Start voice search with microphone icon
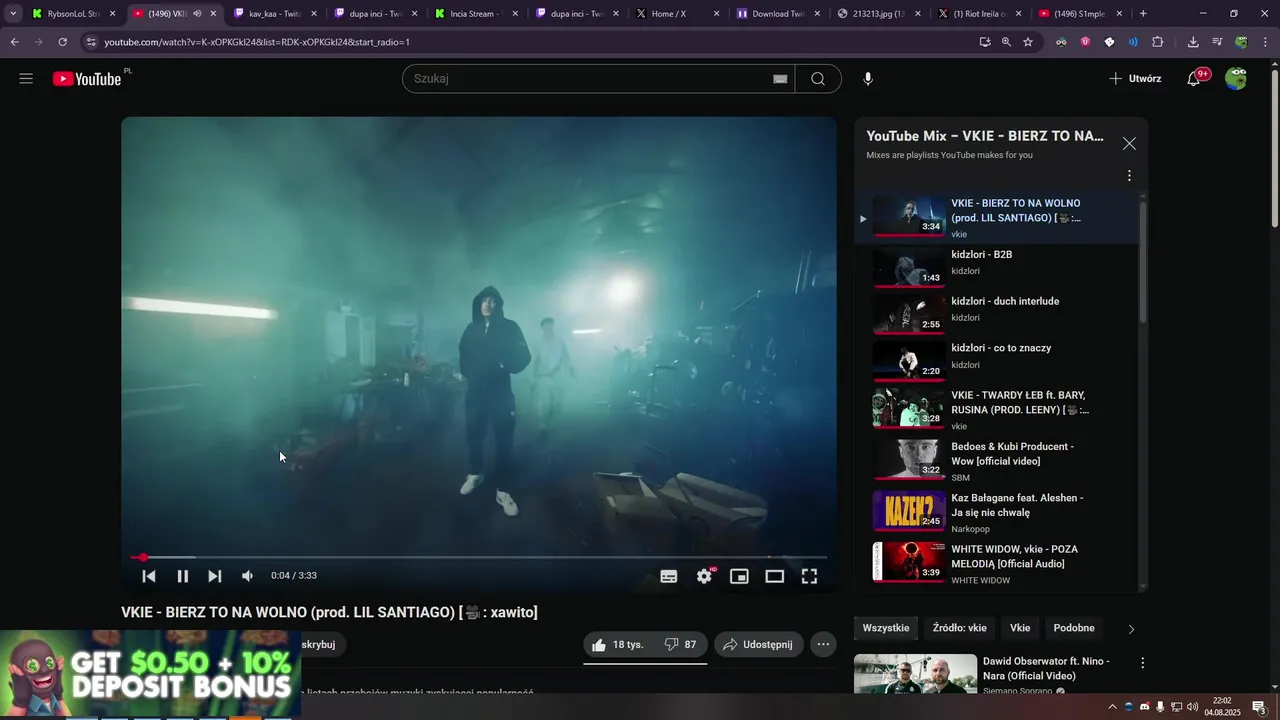The image size is (1280, 720). pyautogui.click(x=868, y=79)
